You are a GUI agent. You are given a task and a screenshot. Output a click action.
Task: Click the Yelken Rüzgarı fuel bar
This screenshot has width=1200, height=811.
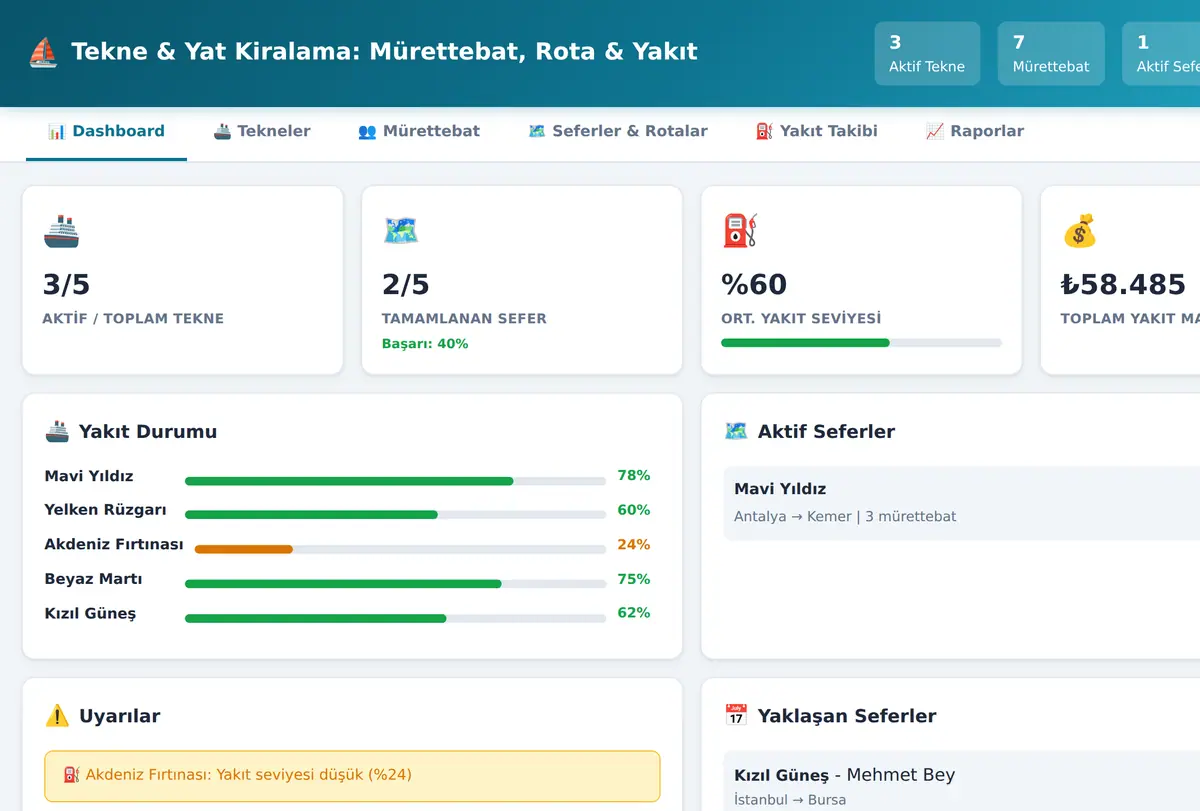point(395,515)
